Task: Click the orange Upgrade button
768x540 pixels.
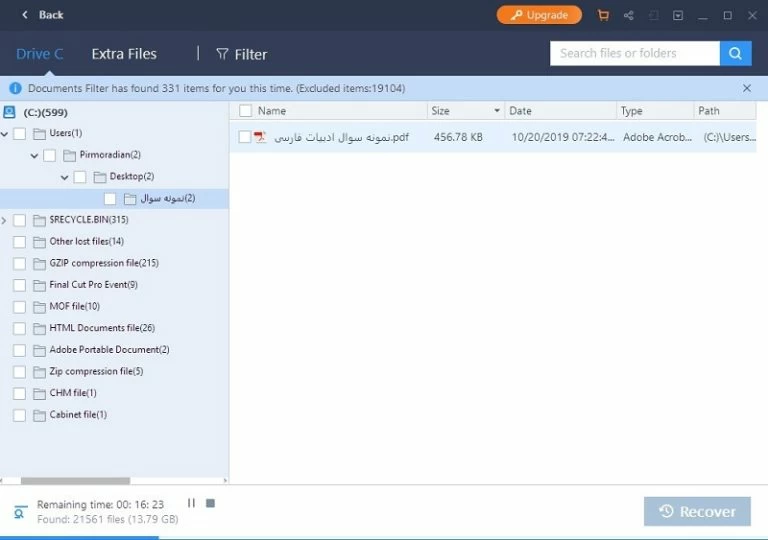Action: point(539,15)
